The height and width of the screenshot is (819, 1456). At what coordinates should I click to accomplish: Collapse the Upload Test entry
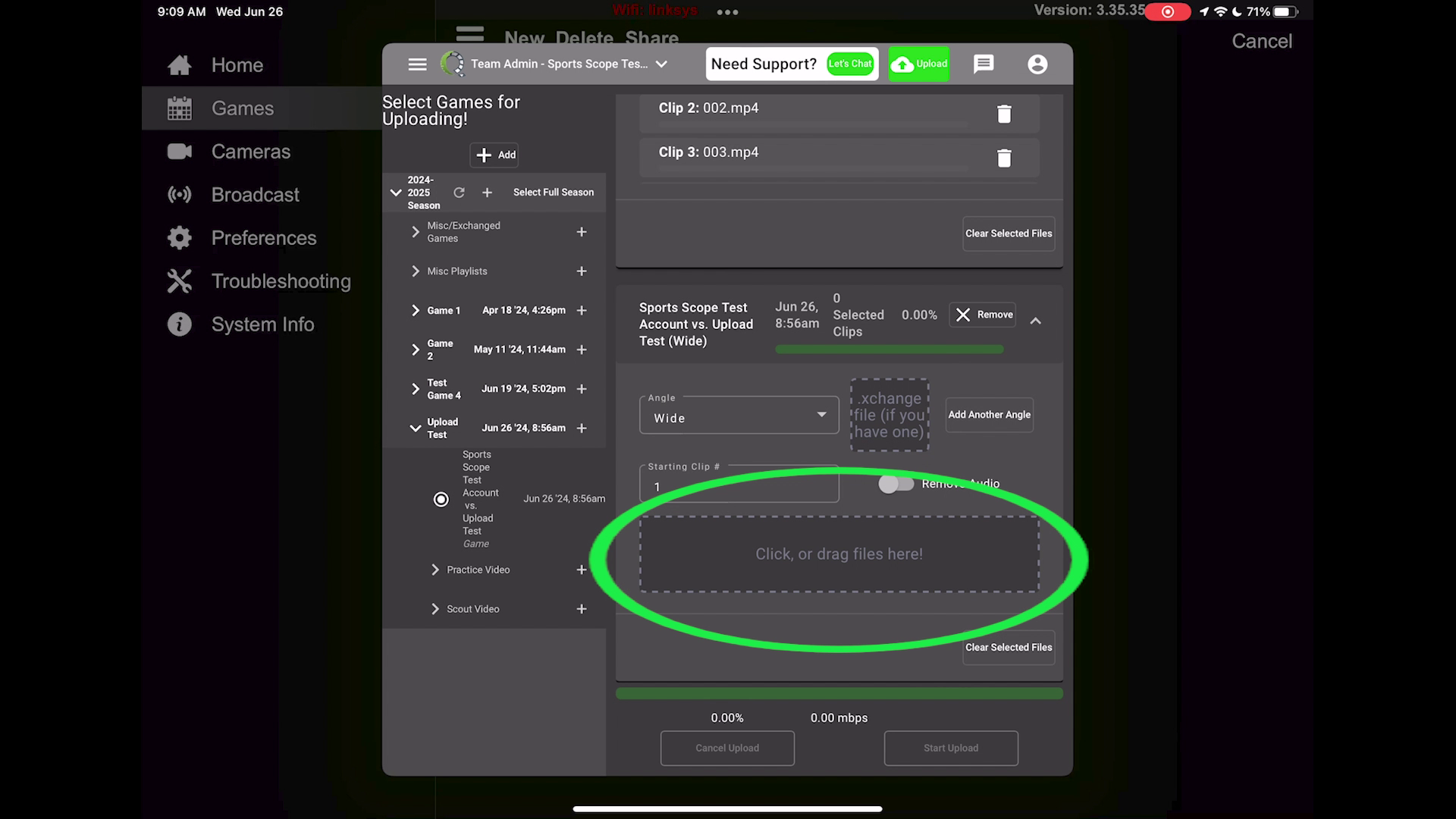click(x=415, y=428)
